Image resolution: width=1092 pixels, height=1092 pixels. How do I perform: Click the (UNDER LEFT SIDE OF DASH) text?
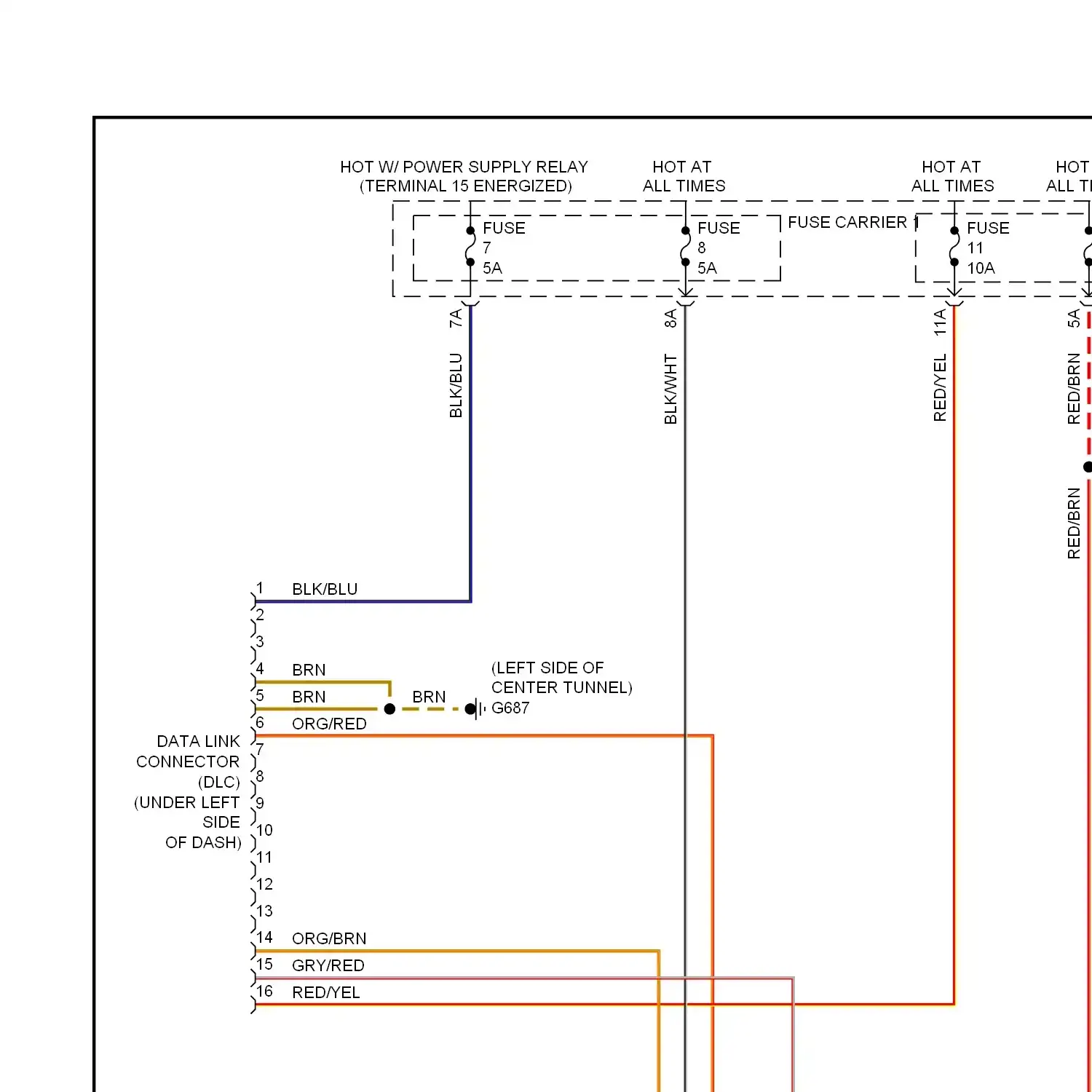pyautogui.click(x=188, y=823)
